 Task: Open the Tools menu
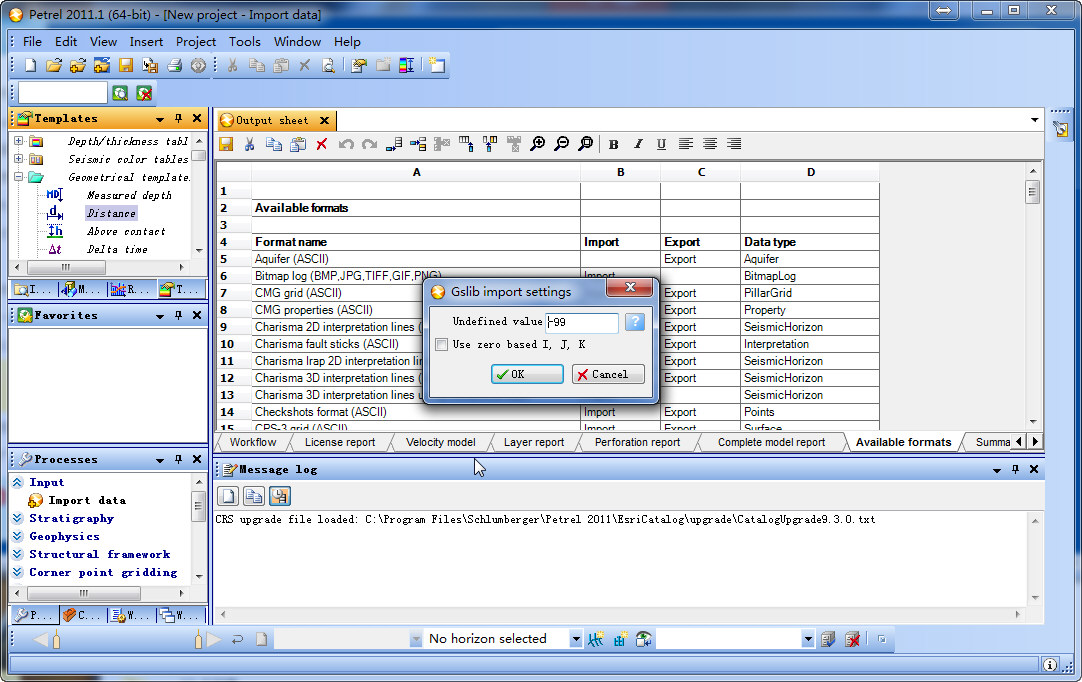click(x=245, y=41)
